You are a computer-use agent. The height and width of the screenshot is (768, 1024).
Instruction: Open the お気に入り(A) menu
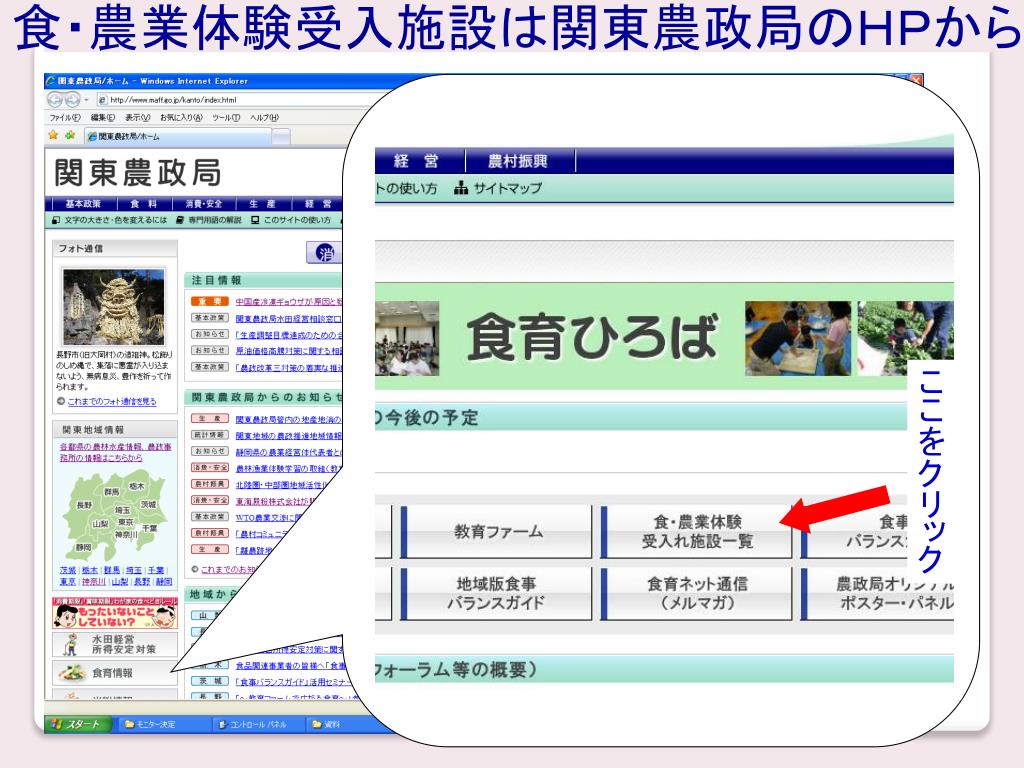[181, 118]
